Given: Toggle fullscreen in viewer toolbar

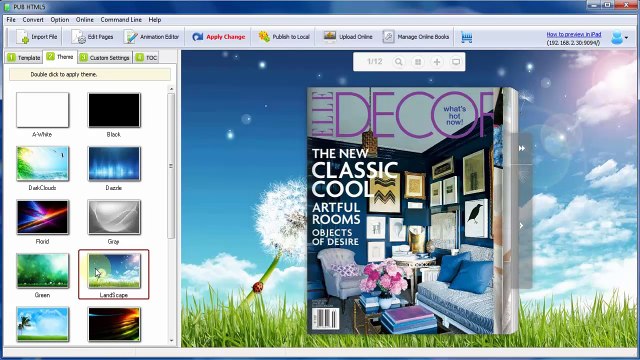Looking at the screenshot, I should coord(456,62).
